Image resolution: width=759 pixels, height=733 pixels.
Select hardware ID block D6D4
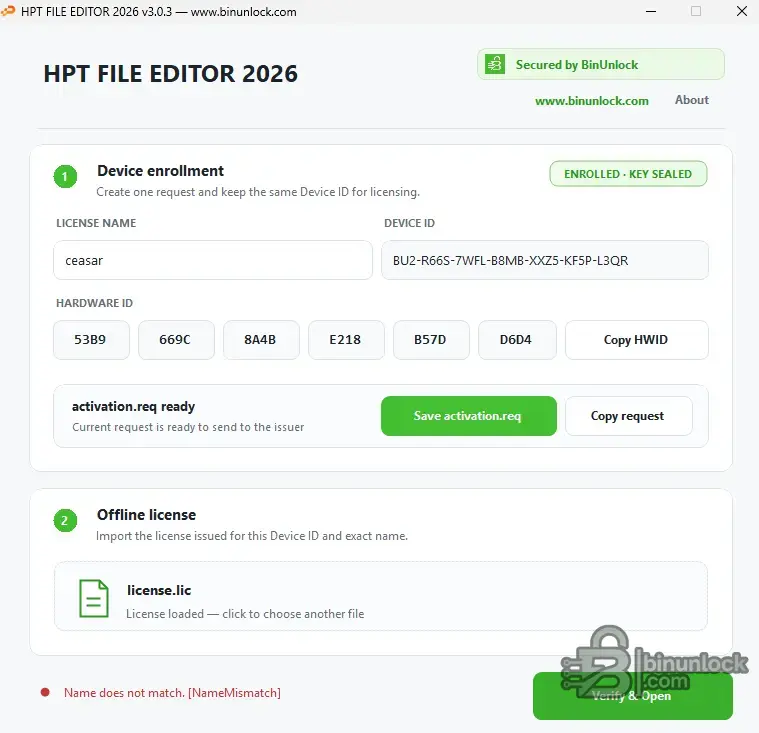tap(517, 340)
